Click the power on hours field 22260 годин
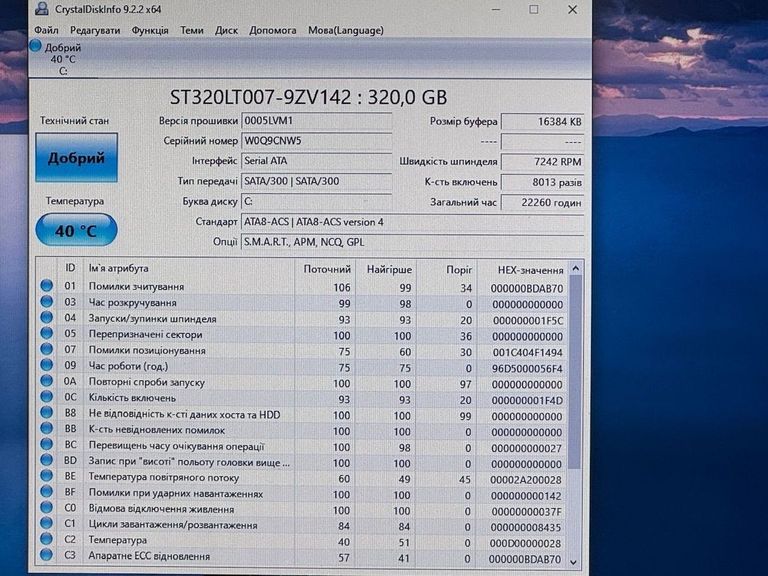This screenshot has width=768, height=576. pos(543,203)
